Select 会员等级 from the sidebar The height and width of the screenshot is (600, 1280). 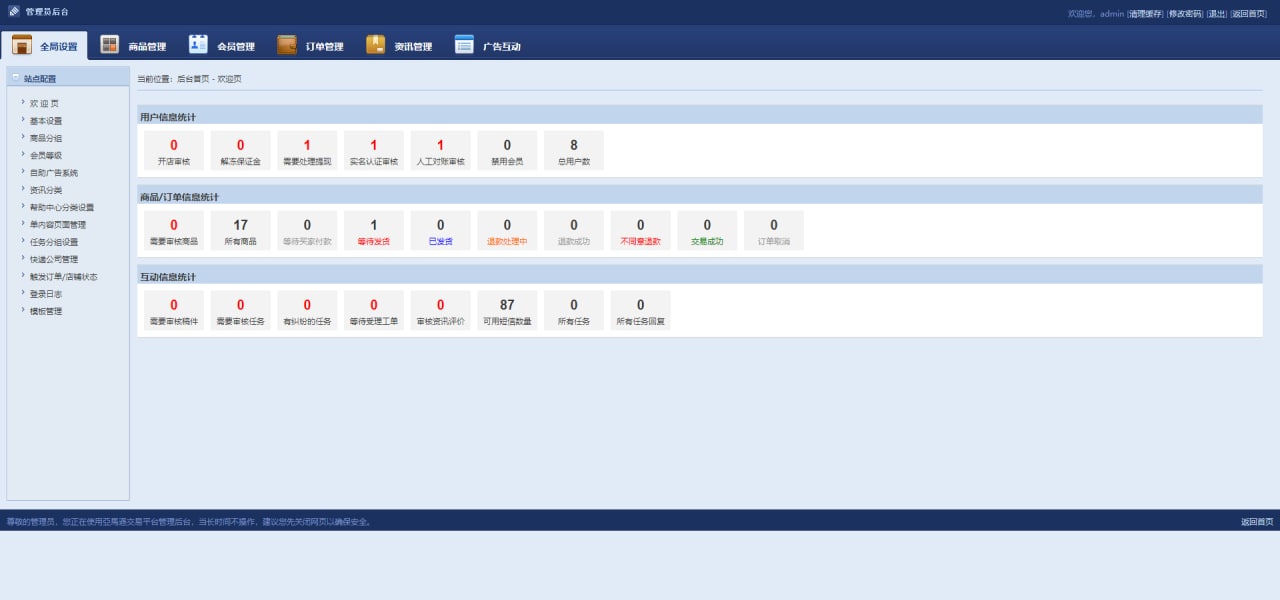(x=46, y=155)
